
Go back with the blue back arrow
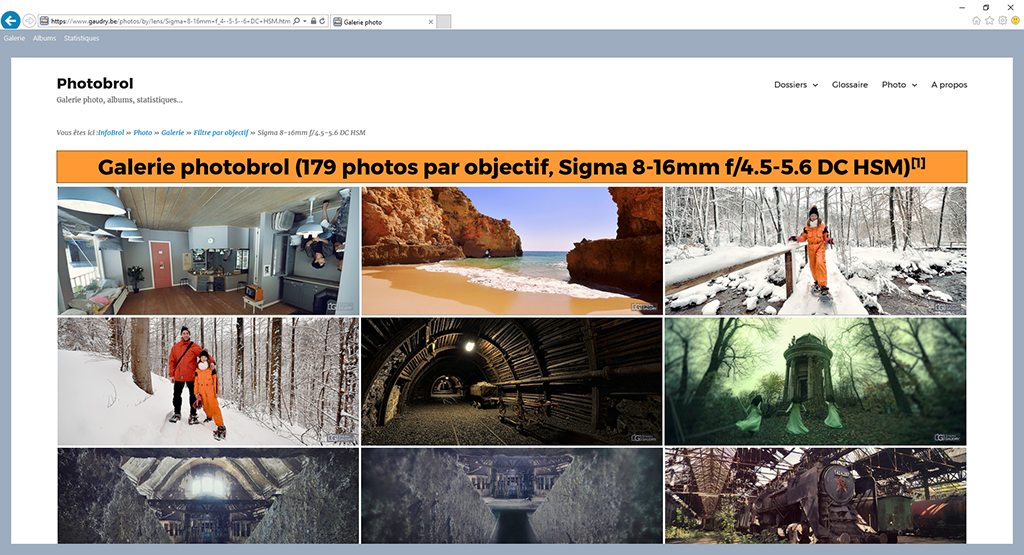(10, 21)
